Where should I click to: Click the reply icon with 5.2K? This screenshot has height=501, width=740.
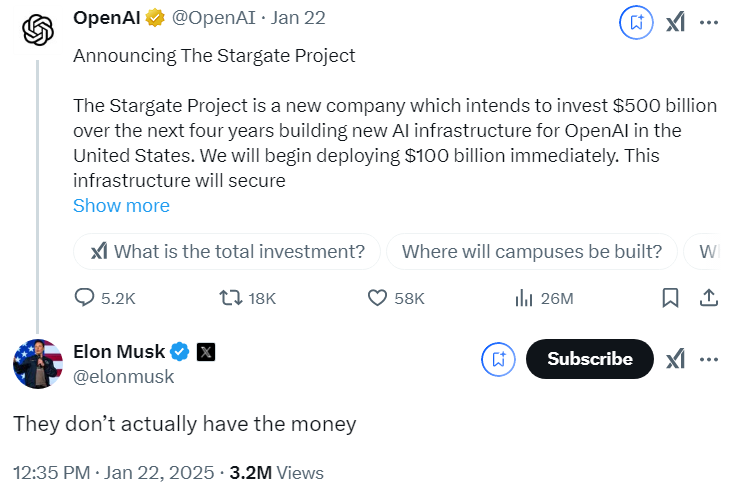coord(86,298)
